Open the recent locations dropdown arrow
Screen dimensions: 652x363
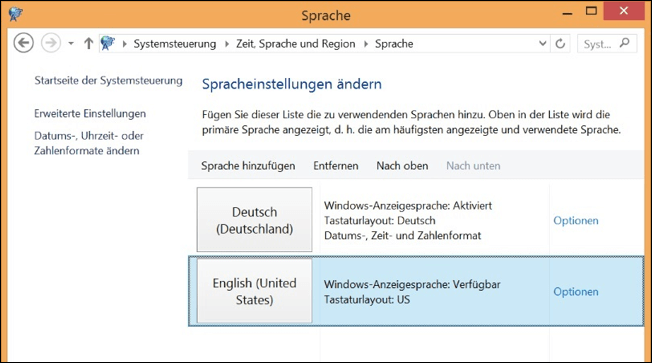[x=71, y=43]
